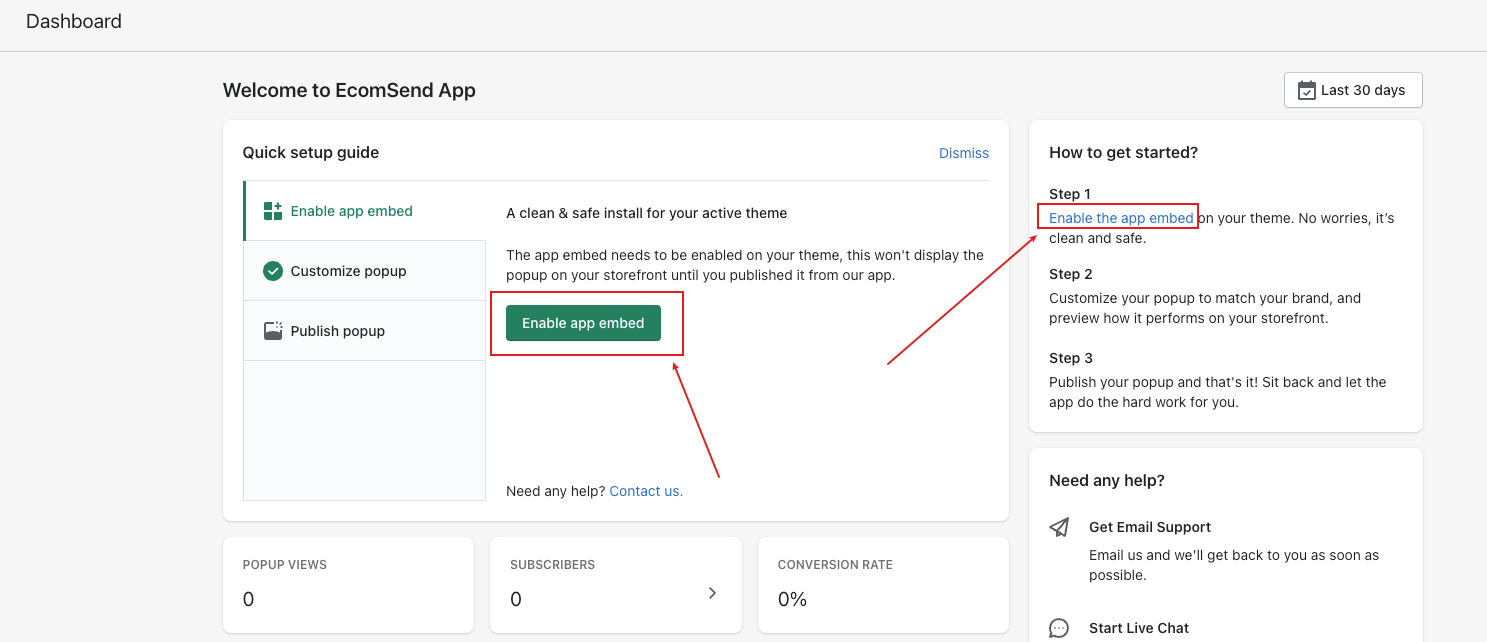Click the 0% conversion rate value

pyautogui.click(x=792, y=599)
